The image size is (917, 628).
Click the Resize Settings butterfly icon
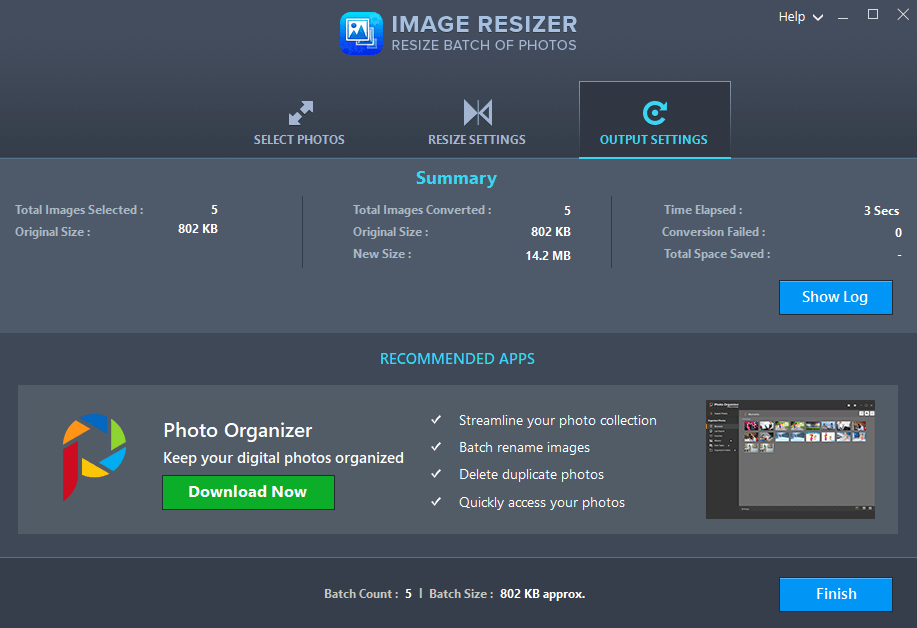(475, 112)
